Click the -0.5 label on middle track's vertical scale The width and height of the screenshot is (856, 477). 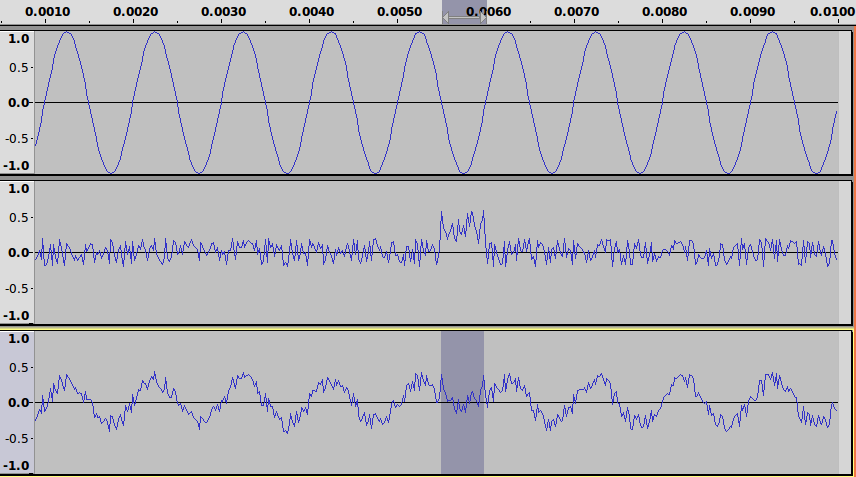click(x=18, y=284)
